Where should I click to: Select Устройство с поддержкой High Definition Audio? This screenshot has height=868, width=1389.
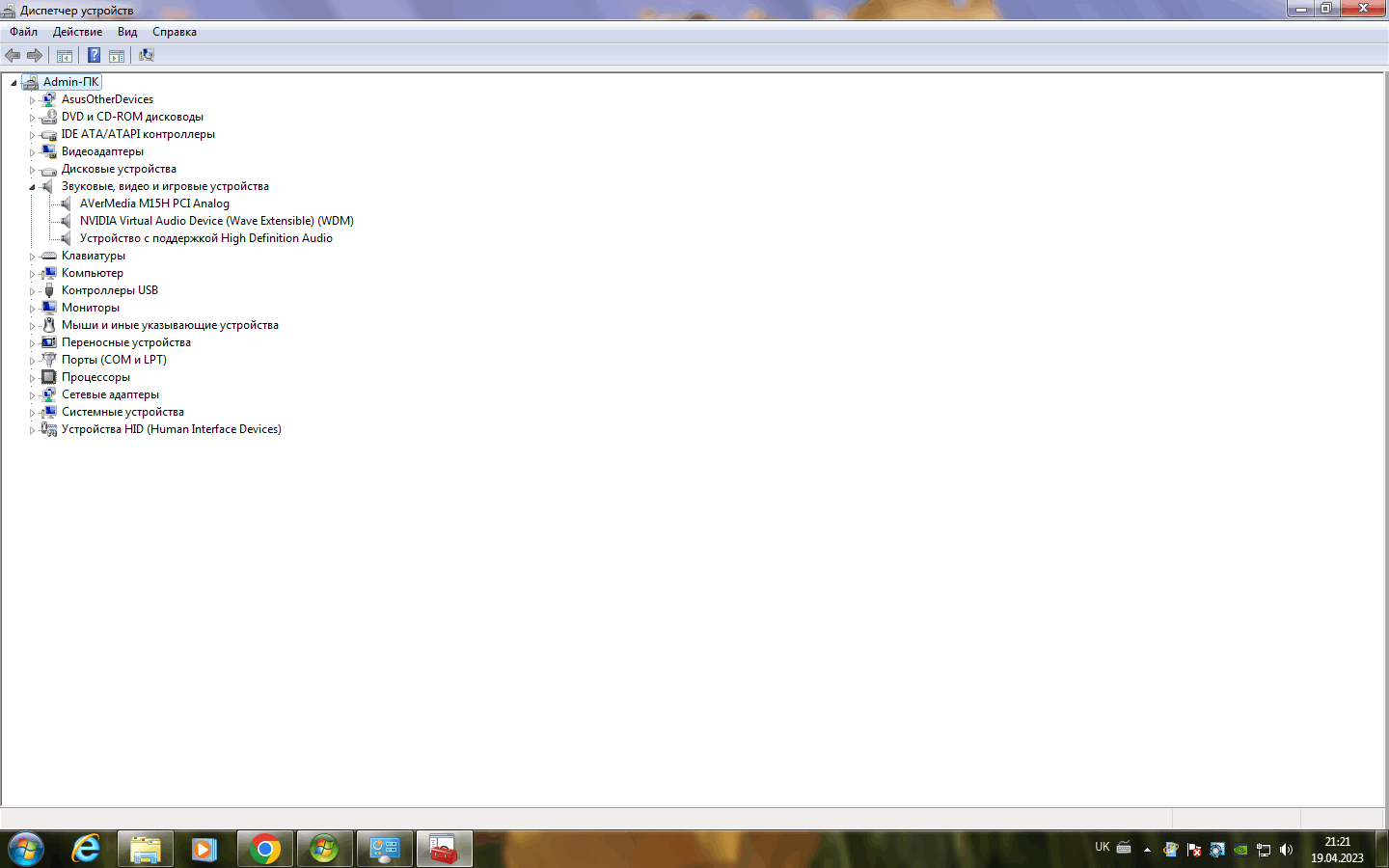tap(206, 238)
